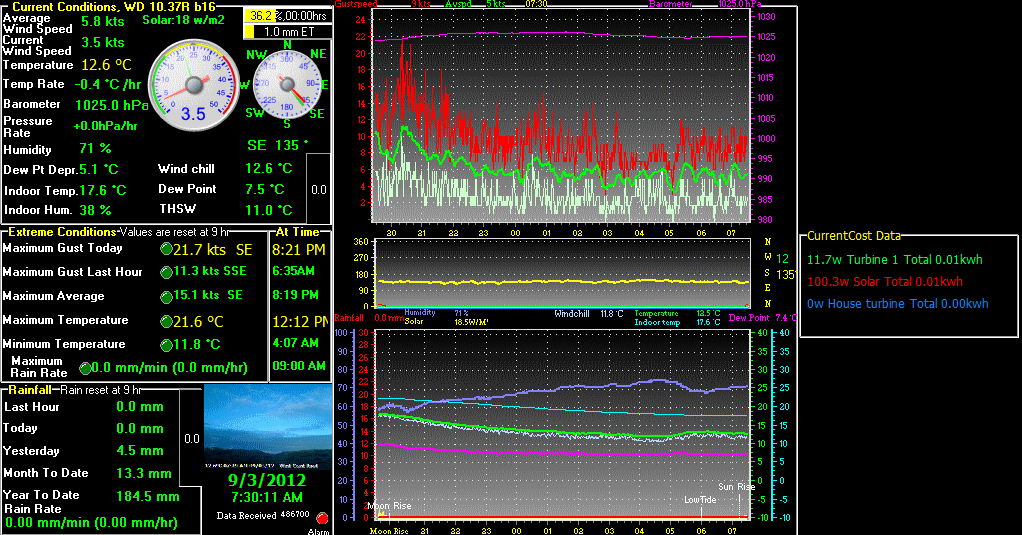Click green LED beside Maximum Average
Screen dimensions: 1022x535
click(x=166, y=297)
